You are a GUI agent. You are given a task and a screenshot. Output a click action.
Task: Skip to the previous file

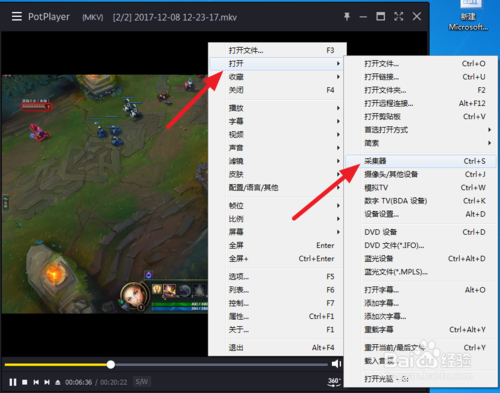pos(36,382)
